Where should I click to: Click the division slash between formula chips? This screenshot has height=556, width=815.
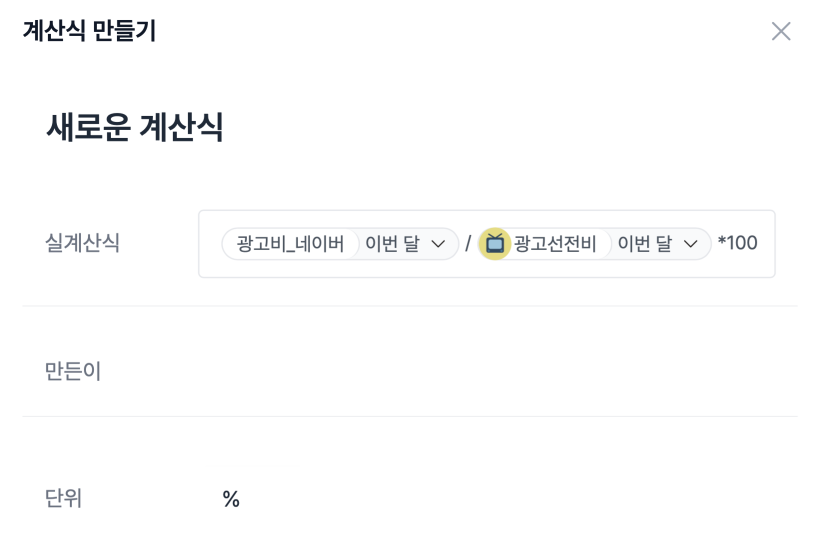[x=468, y=244]
